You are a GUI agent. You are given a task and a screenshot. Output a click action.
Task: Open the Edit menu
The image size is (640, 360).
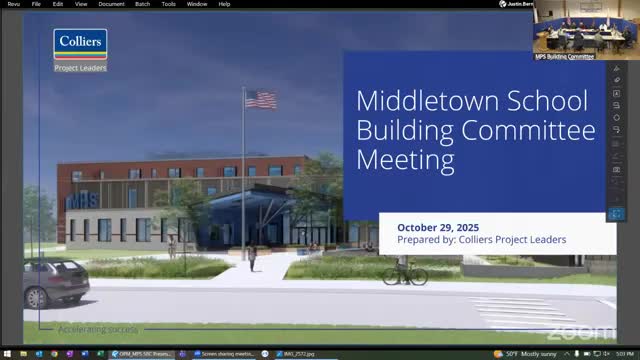pyautogui.click(x=58, y=4)
